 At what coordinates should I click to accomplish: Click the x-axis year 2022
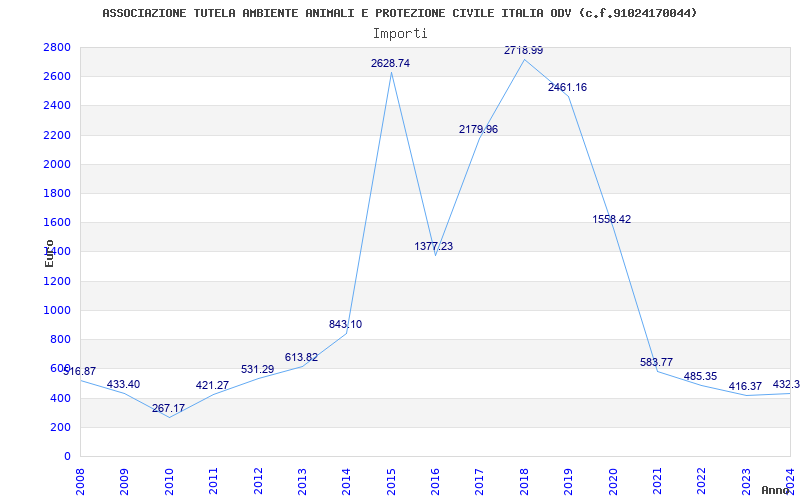point(702,481)
